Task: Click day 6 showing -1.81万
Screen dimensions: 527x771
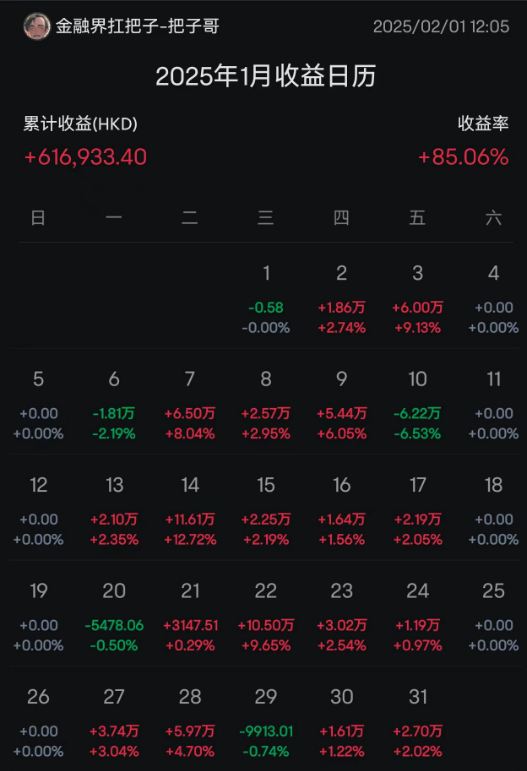Action: pos(114,405)
